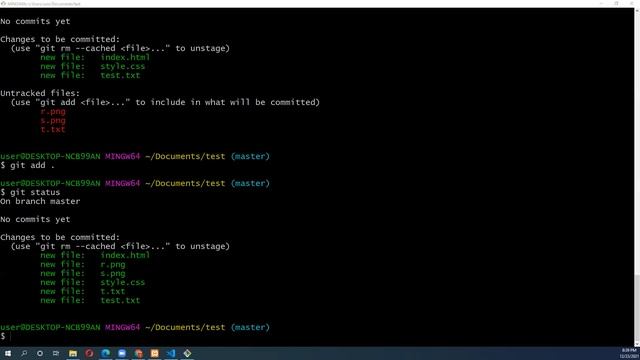Viewport: 640px width, 360px height.
Task: Click the 'git add <file>...' hint line
Action: [x=165, y=102]
